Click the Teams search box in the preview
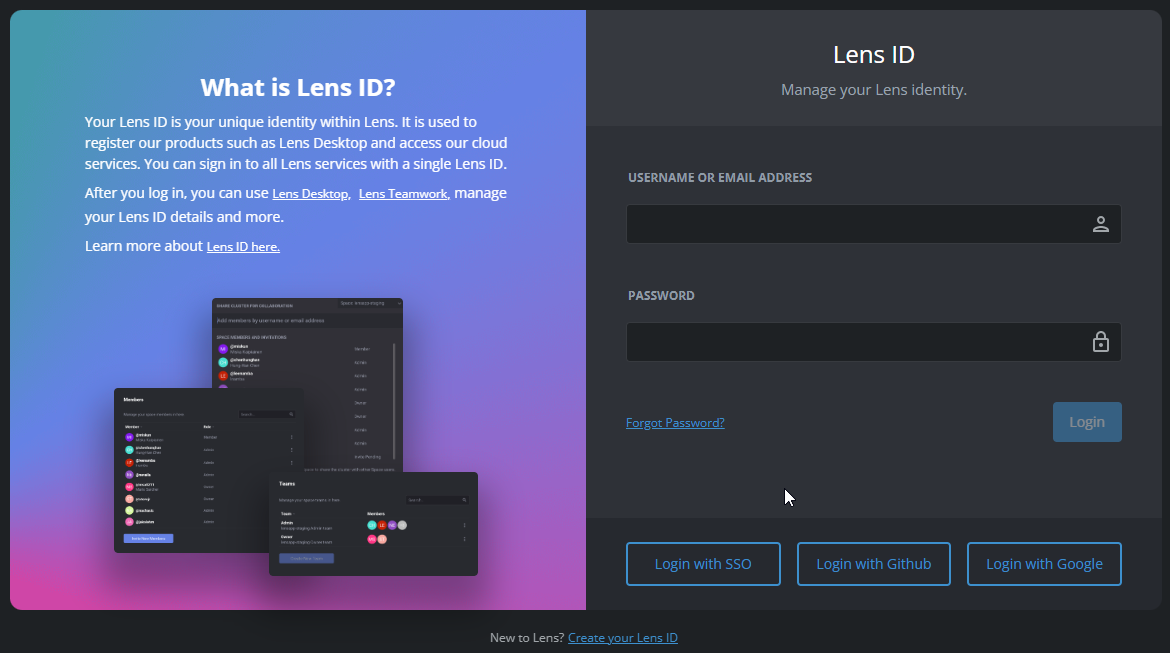 tap(437, 499)
